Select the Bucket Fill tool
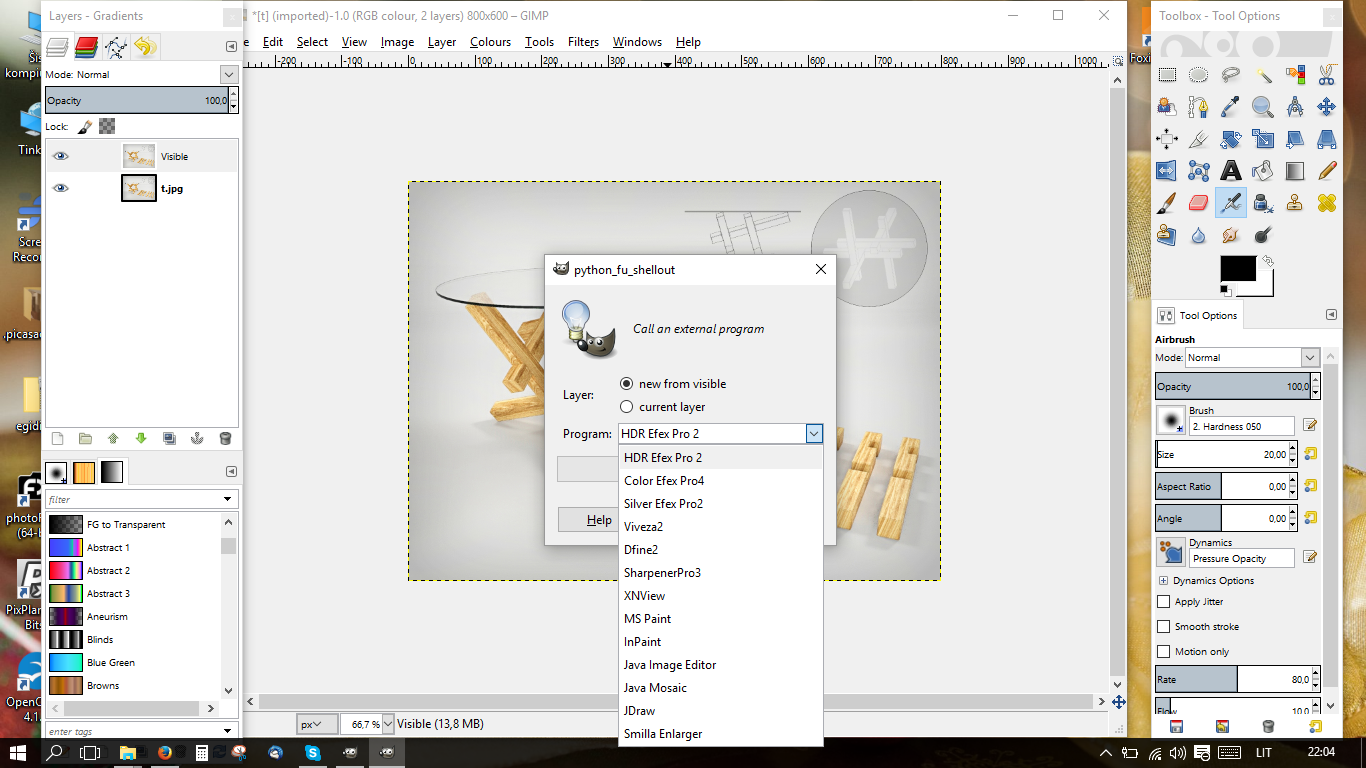This screenshot has height=768, width=1366. pos(1263,171)
